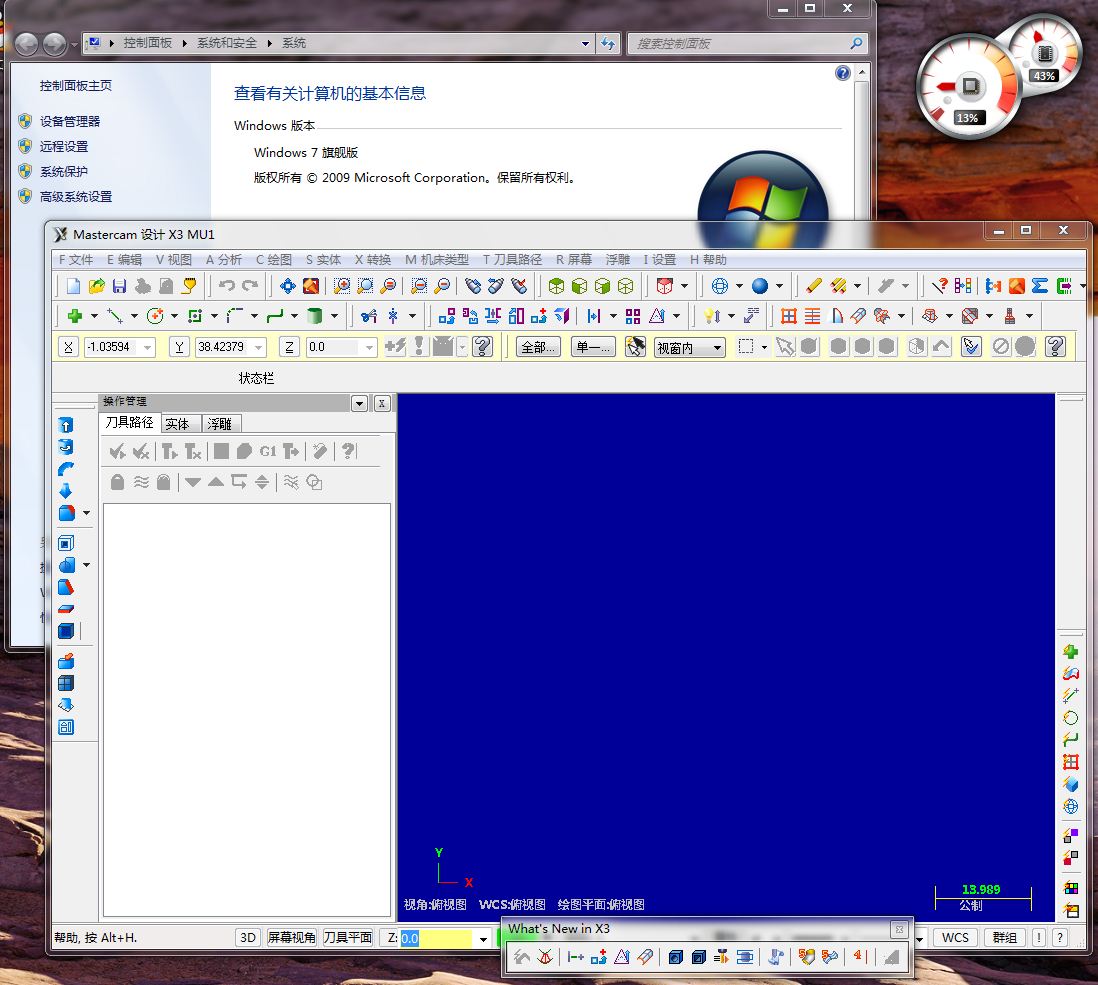1098x985 pixels.
Task: Expand dropdown arrow beside the cylinder icon
Action: click(x=334, y=316)
